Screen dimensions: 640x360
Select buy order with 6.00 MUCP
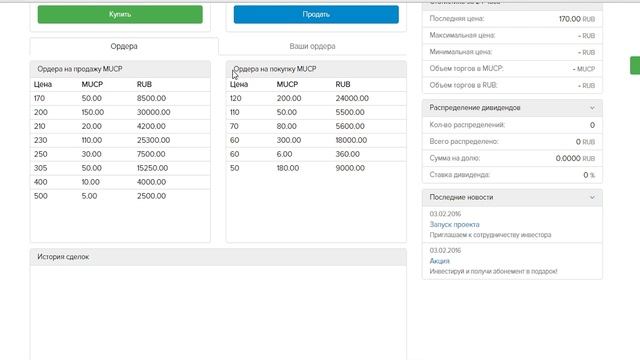point(316,154)
